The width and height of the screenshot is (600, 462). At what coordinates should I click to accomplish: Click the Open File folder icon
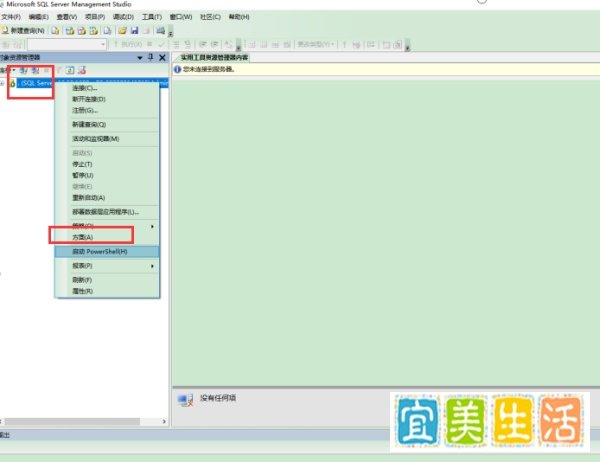point(122,31)
